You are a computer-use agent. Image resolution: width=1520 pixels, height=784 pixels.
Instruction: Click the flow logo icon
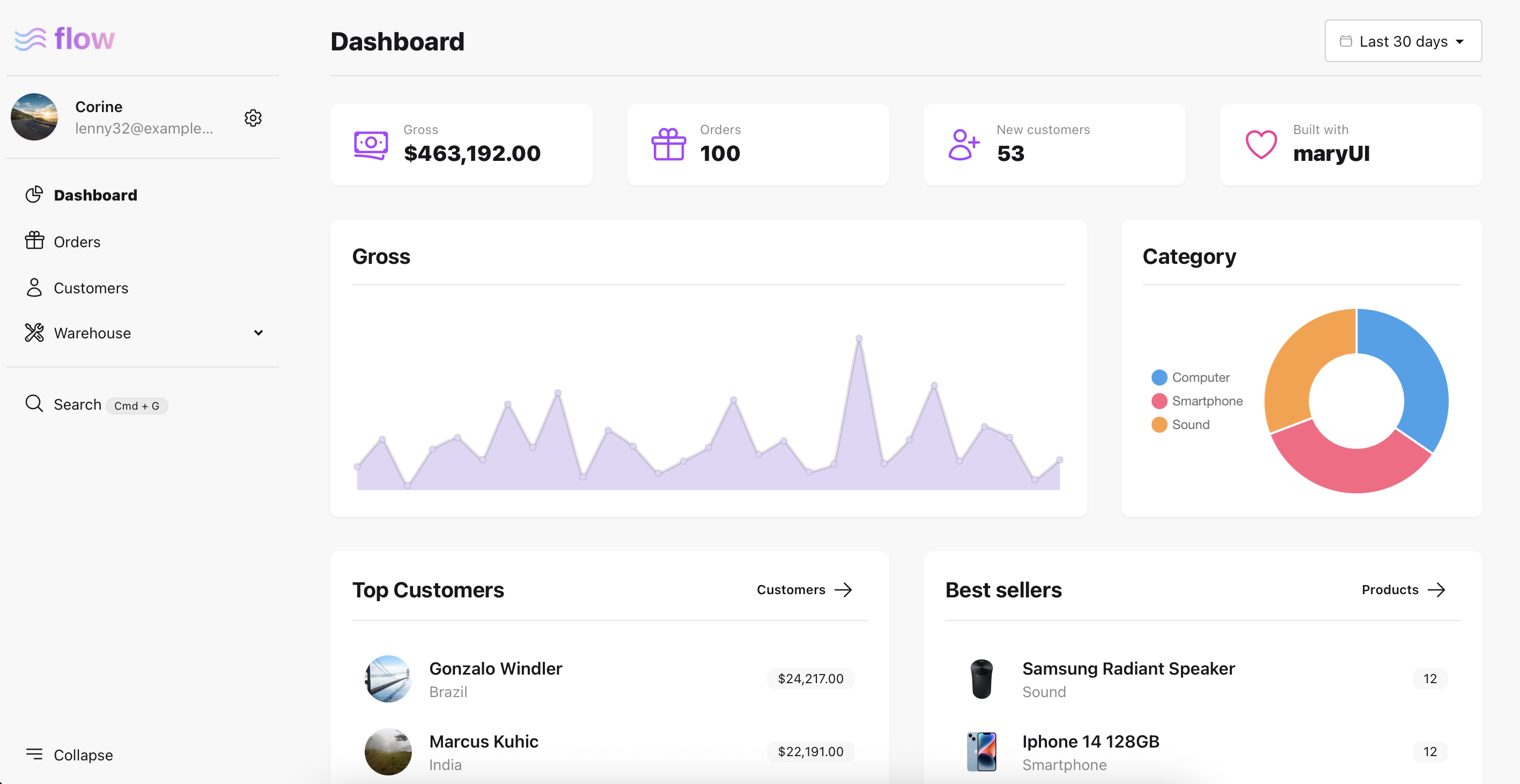pyautogui.click(x=30, y=39)
